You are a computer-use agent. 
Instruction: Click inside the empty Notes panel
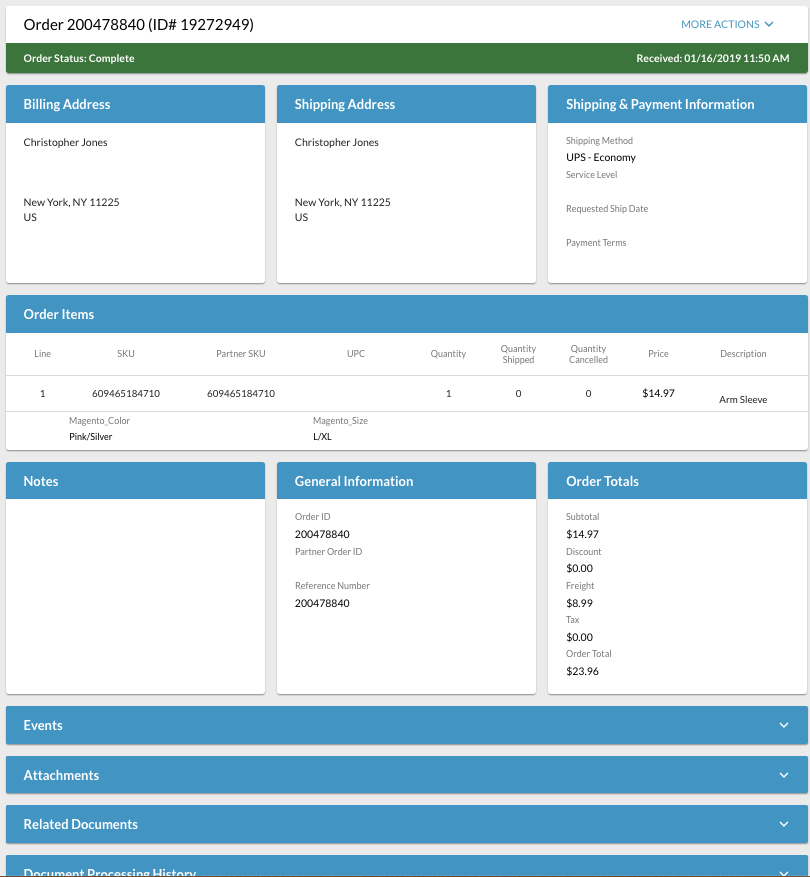[x=135, y=595]
